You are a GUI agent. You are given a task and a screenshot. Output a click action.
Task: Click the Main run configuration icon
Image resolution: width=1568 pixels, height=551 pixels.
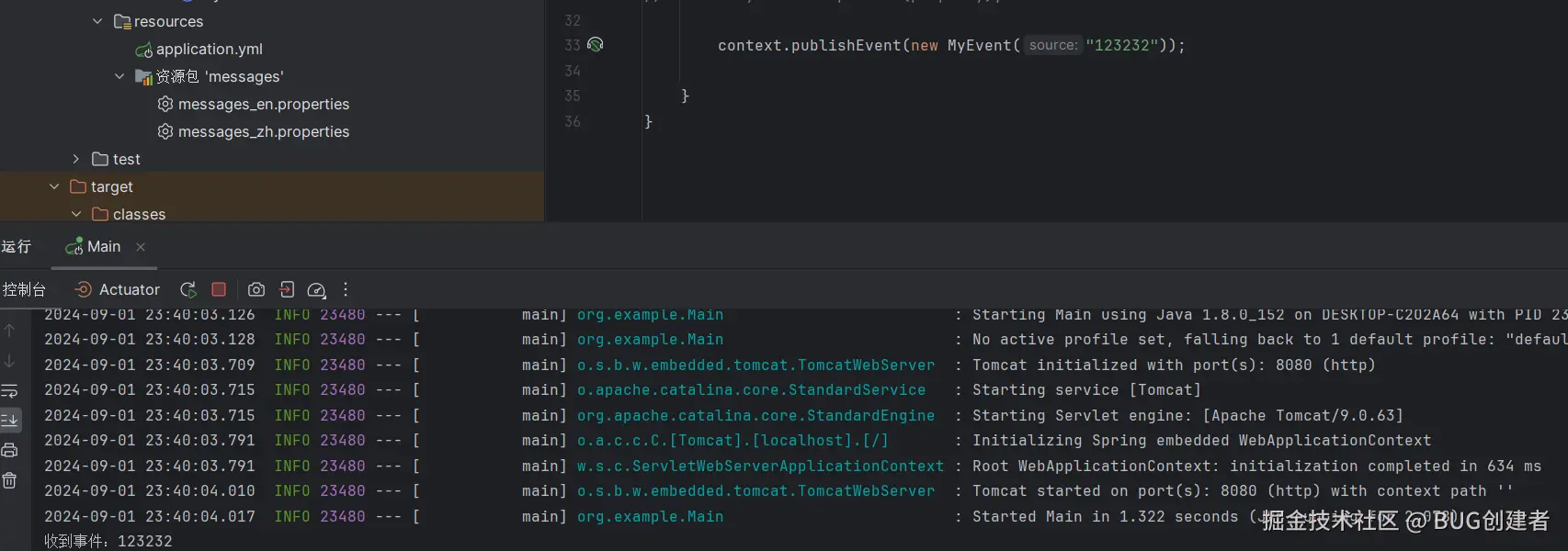click(x=74, y=246)
